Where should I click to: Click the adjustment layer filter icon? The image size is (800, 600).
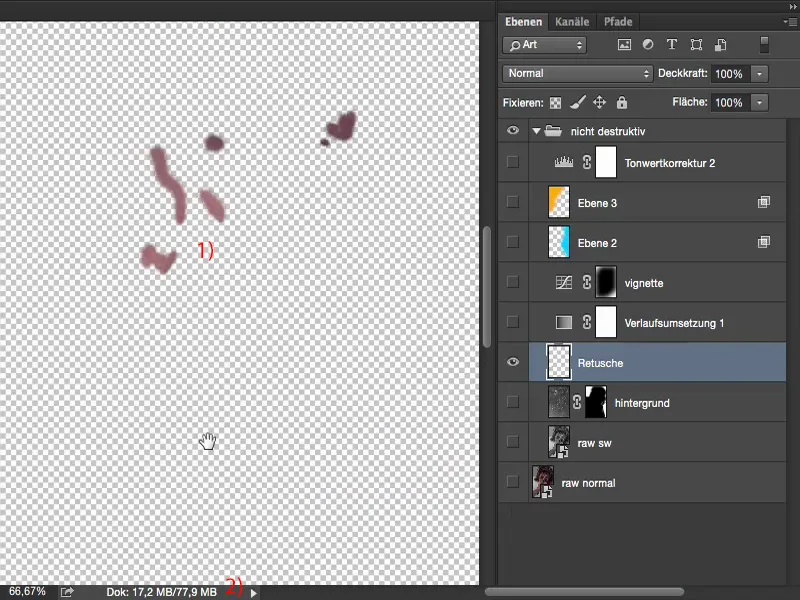(x=648, y=44)
